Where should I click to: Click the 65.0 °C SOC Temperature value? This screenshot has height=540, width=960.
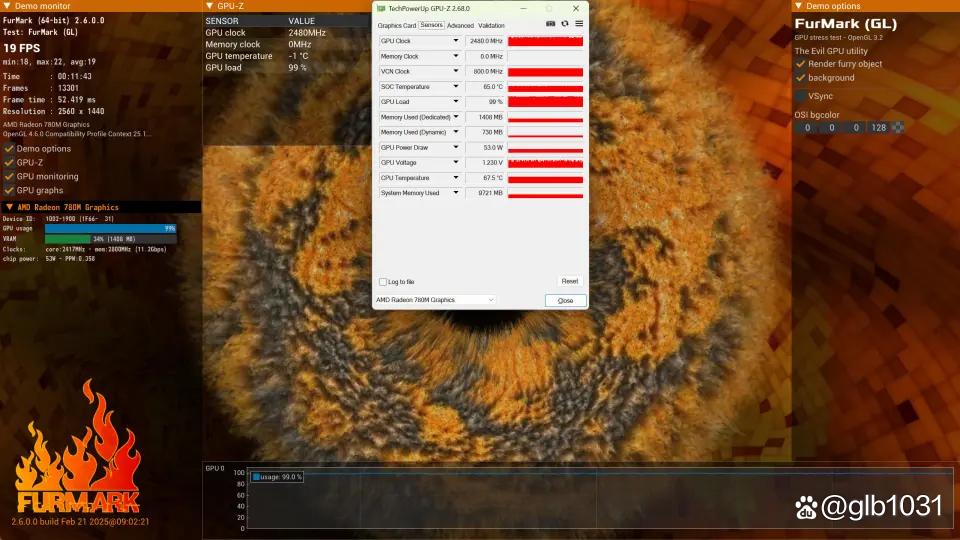point(485,87)
